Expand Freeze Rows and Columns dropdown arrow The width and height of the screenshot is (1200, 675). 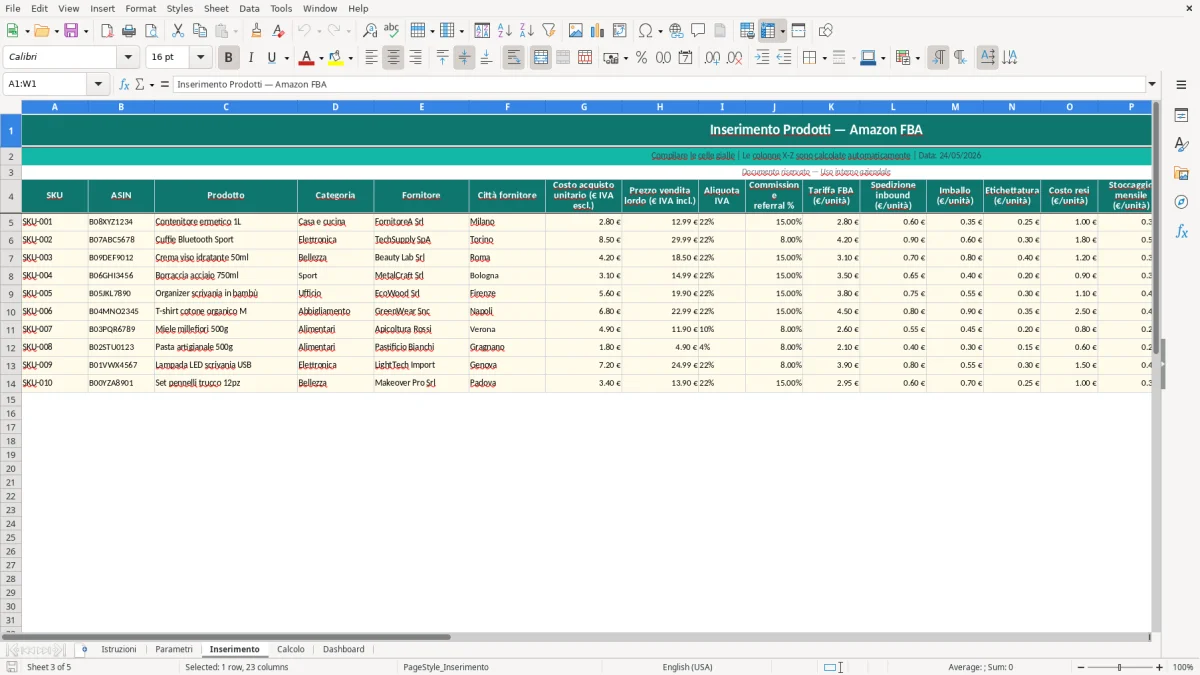(783, 32)
